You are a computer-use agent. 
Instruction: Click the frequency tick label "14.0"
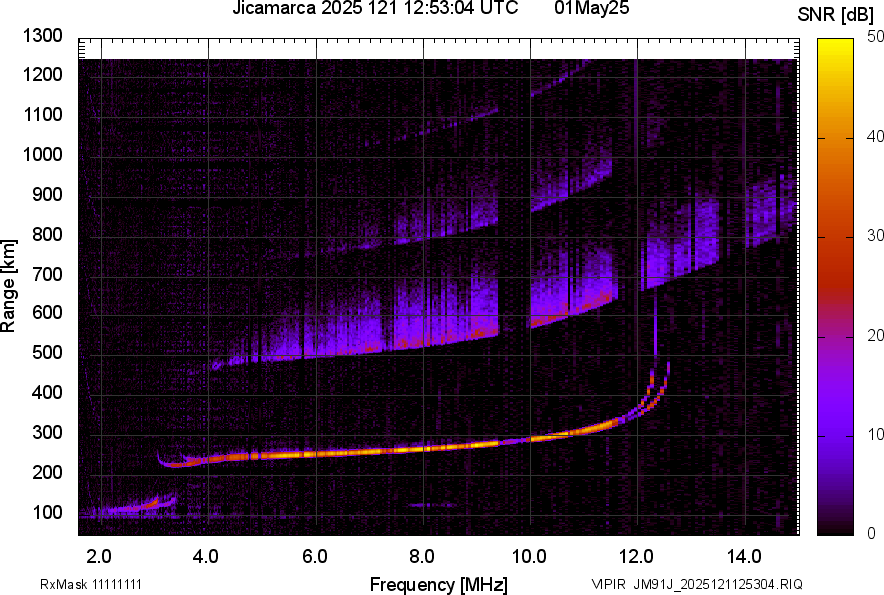(x=744, y=557)
